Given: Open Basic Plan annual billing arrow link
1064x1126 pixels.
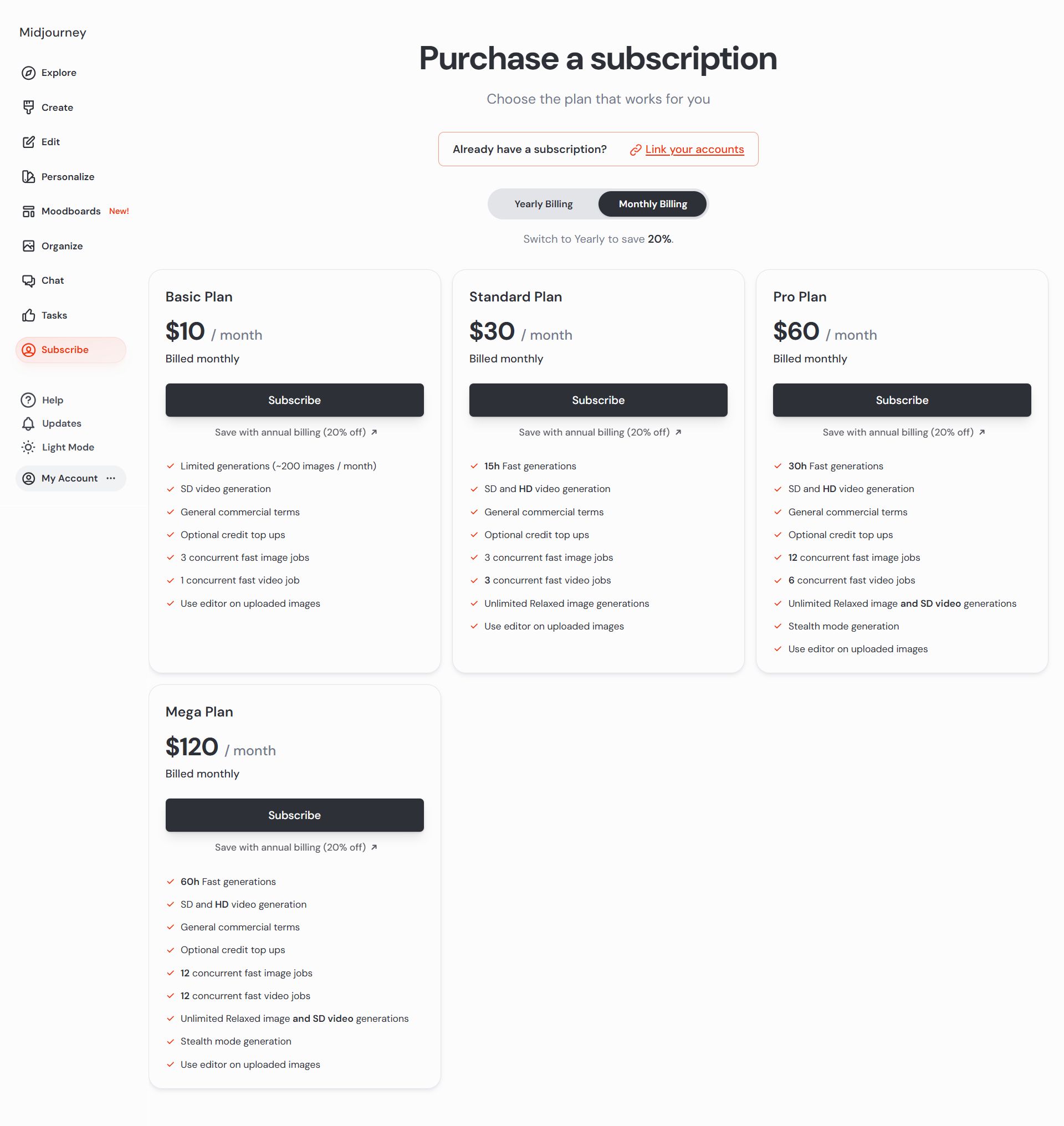Looking at the screenshot, I should pos(374,432).
